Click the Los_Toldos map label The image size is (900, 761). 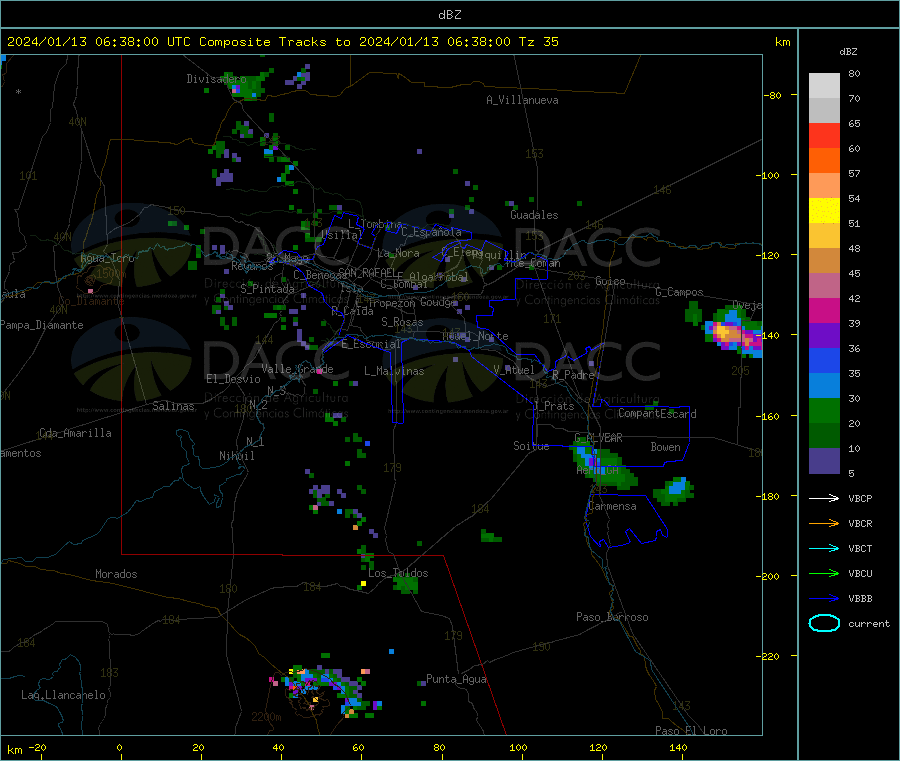pyautogui.click(x=398, y=573)
